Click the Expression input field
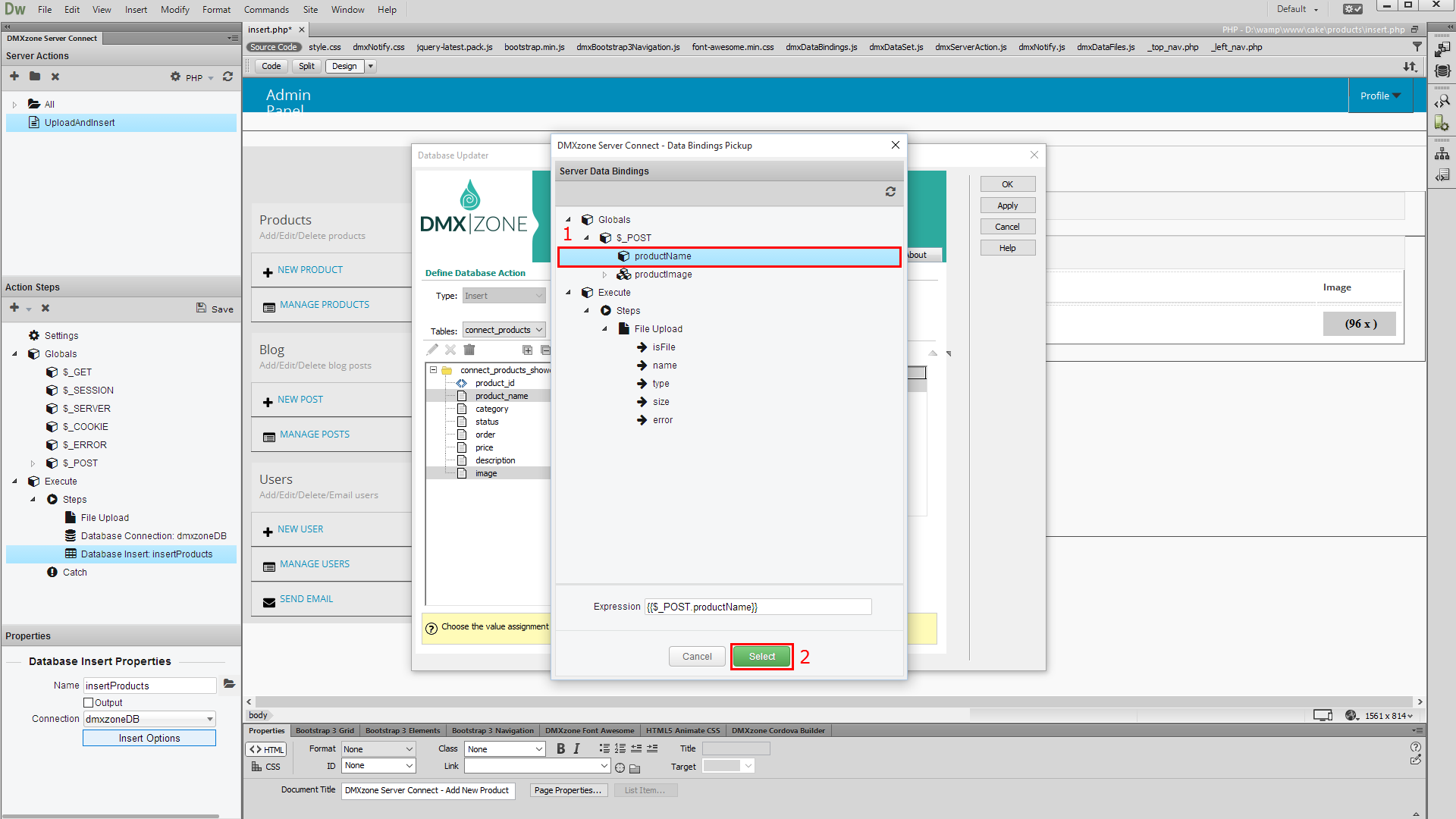 tap(758, 607)
